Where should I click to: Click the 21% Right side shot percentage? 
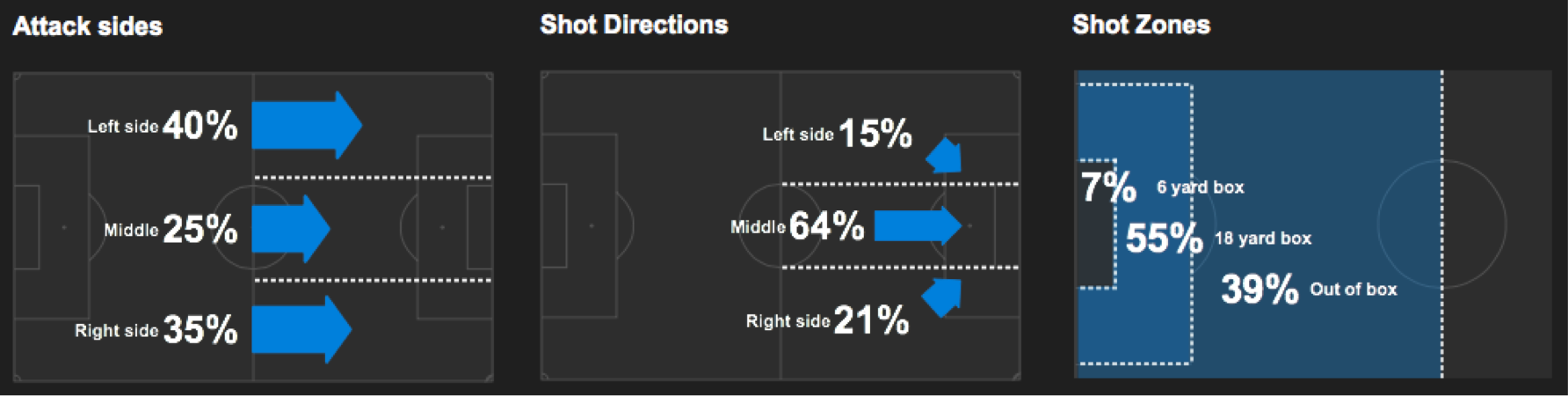871,320
